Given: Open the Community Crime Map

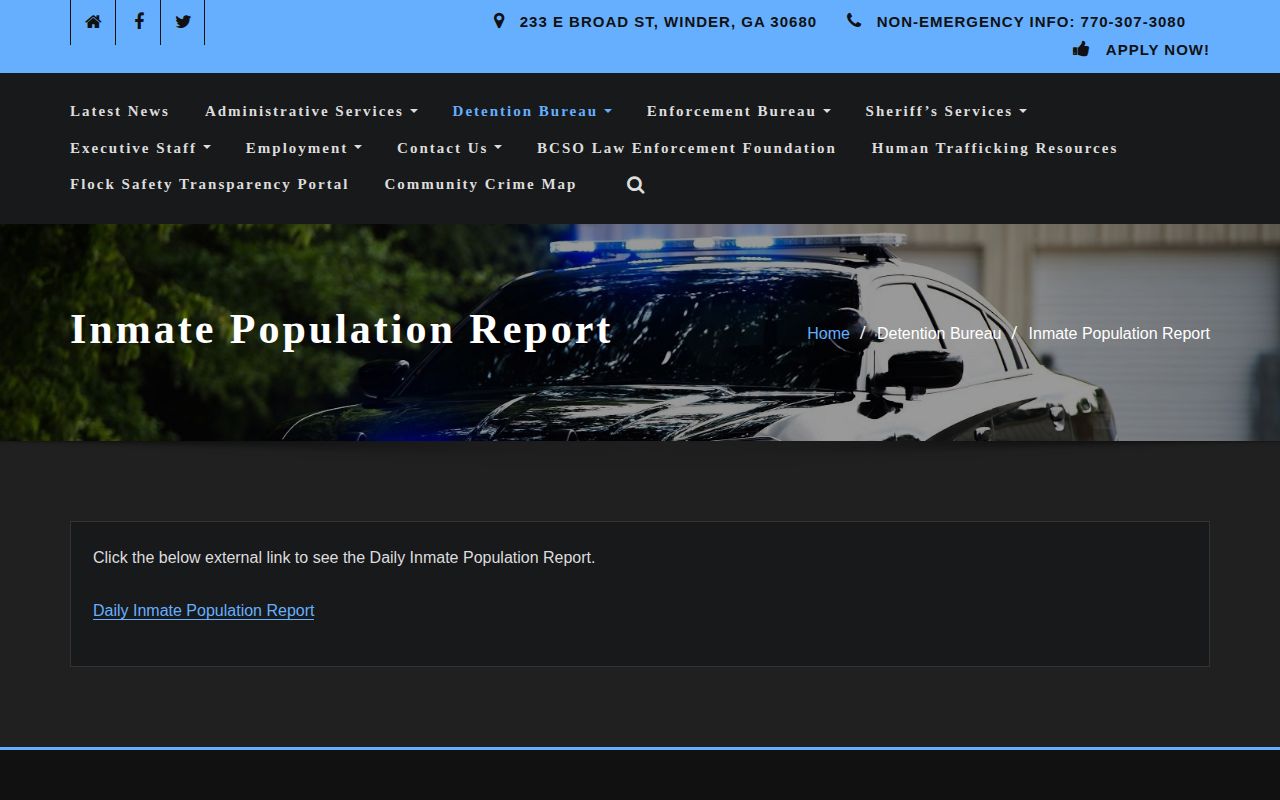Looking at the screenshot, I should 480,184.
